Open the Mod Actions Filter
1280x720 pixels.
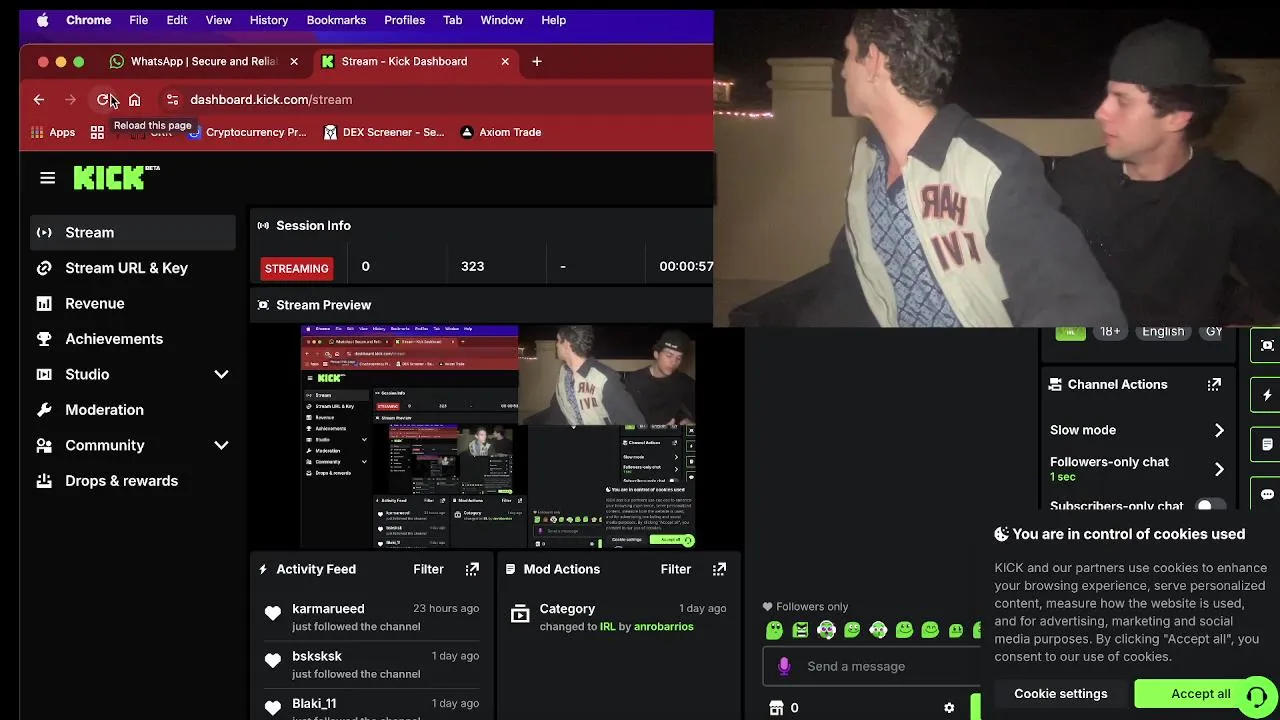point(675,569)
